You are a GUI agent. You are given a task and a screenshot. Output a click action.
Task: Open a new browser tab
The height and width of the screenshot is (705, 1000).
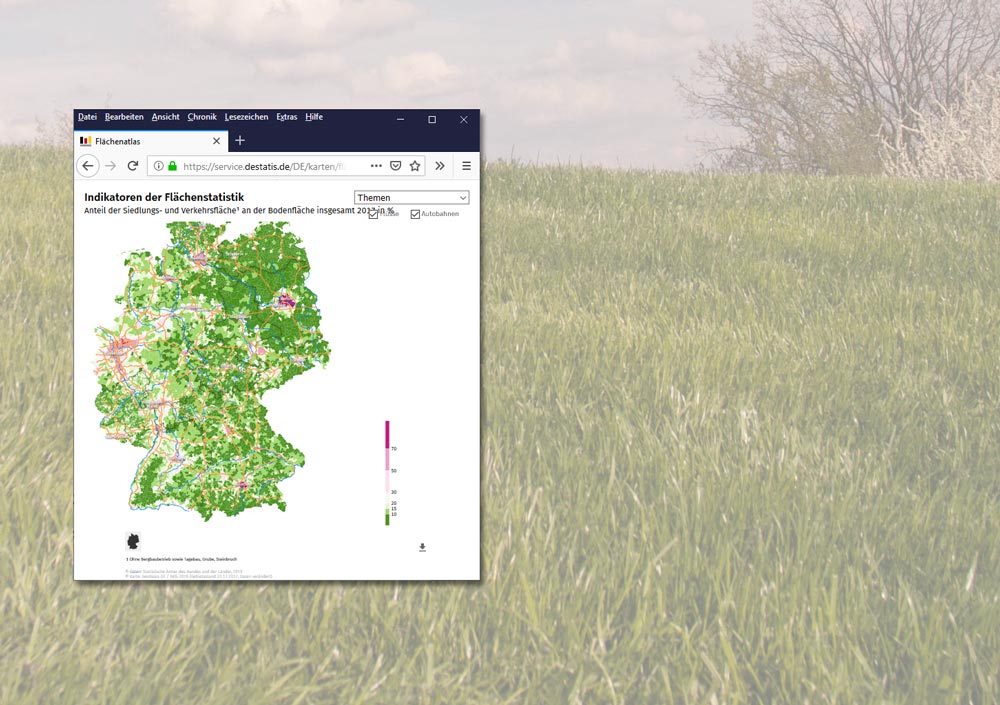[x=239, y=141]
